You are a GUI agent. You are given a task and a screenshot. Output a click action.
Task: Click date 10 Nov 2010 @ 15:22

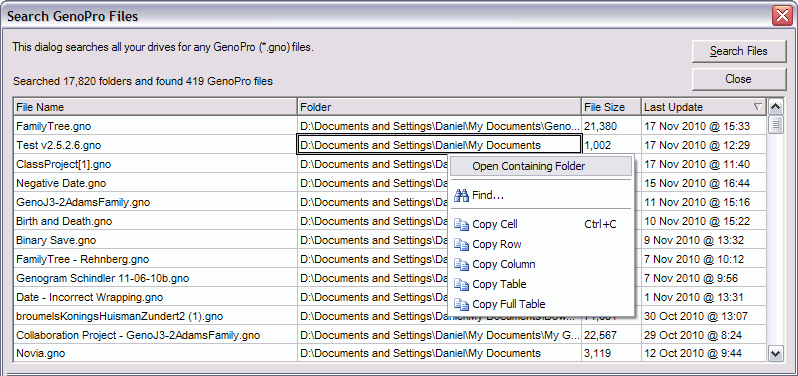pos(697,221)
